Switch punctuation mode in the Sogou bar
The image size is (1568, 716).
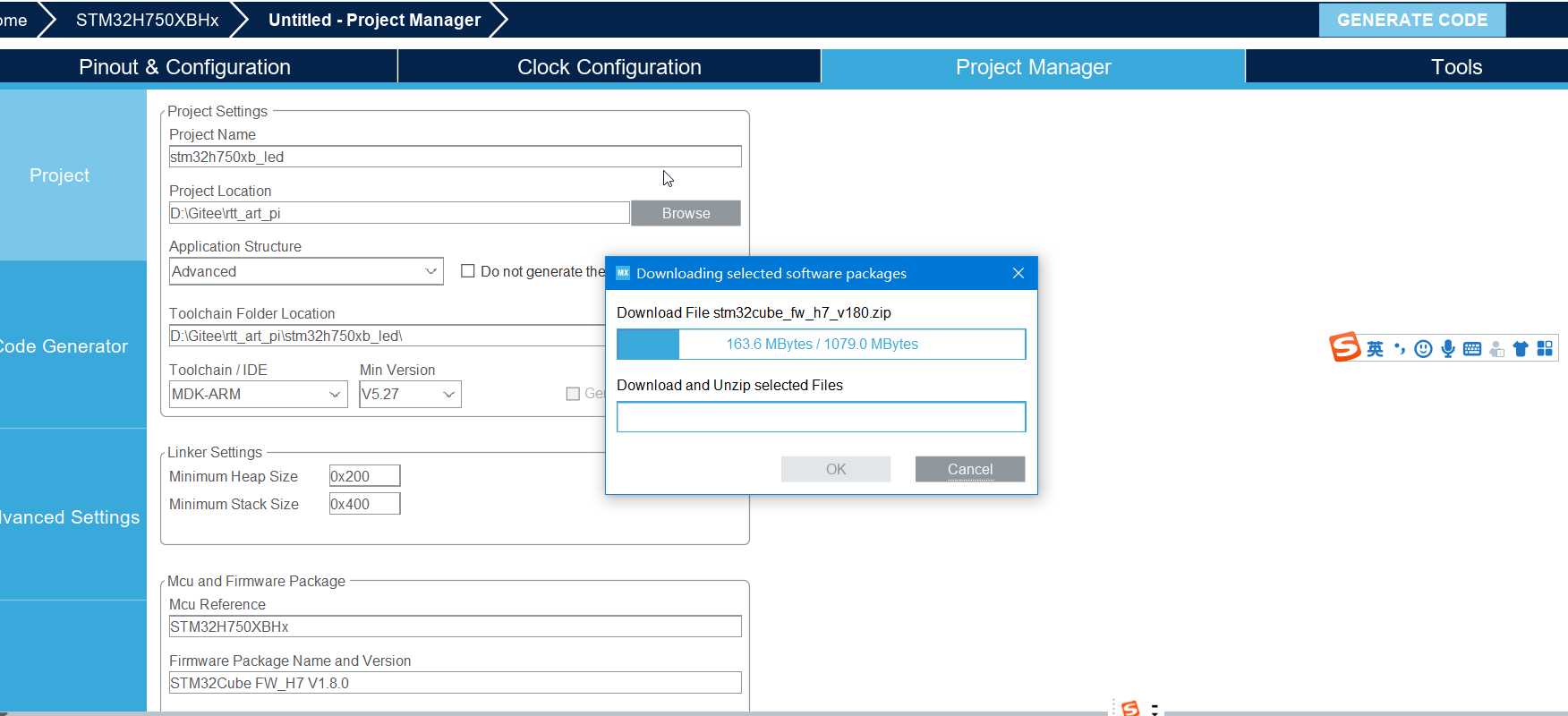(1400, 349)
